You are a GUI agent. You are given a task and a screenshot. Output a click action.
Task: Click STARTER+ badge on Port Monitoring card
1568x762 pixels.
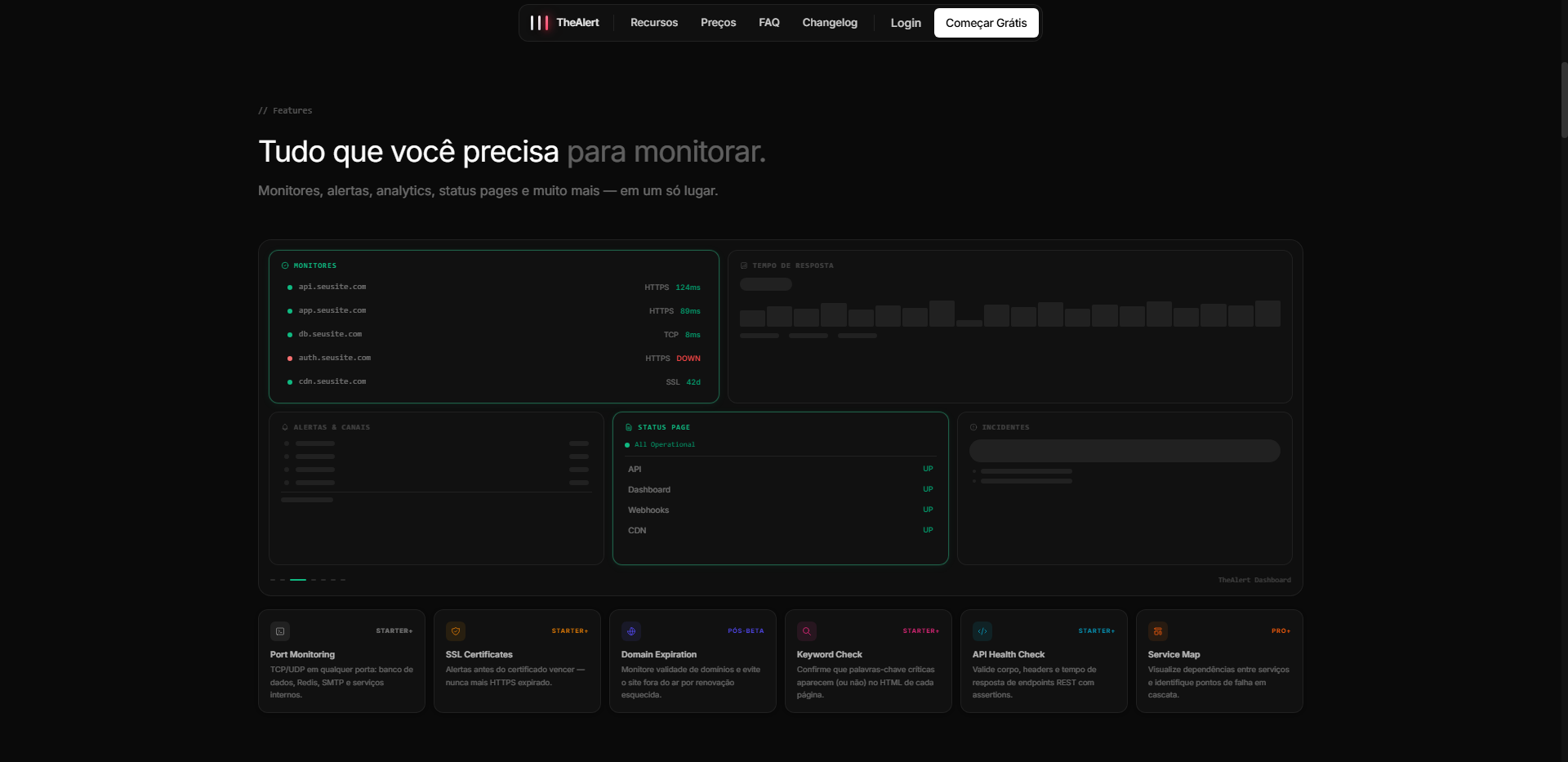point(394,631)
